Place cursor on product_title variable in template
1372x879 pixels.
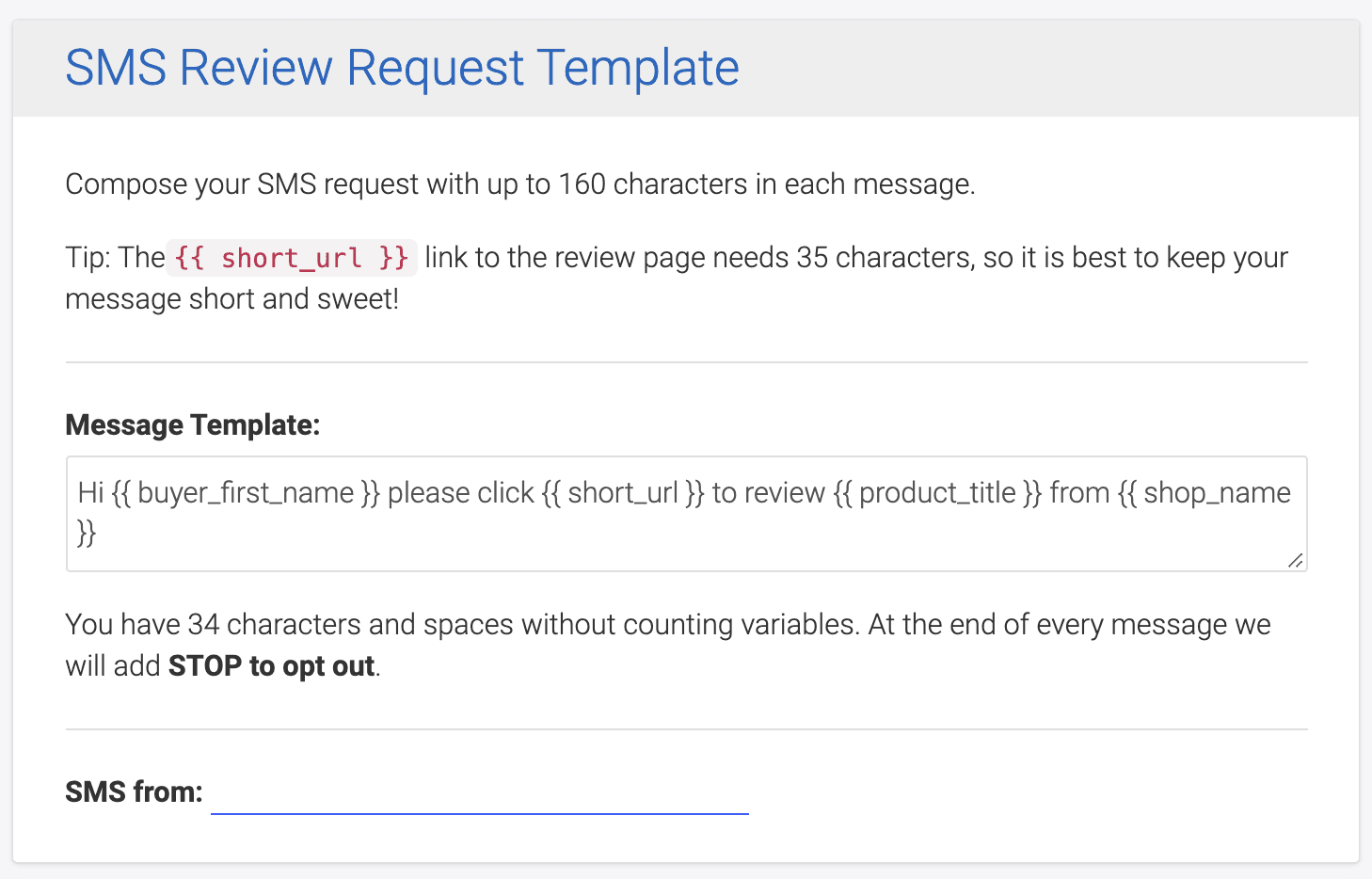[937, 493]
